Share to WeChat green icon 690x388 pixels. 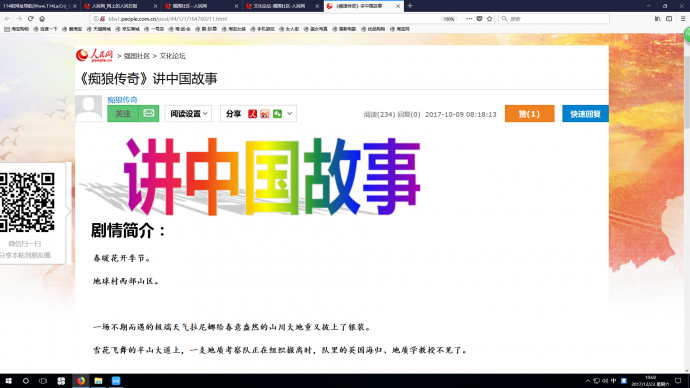point(277,114)
